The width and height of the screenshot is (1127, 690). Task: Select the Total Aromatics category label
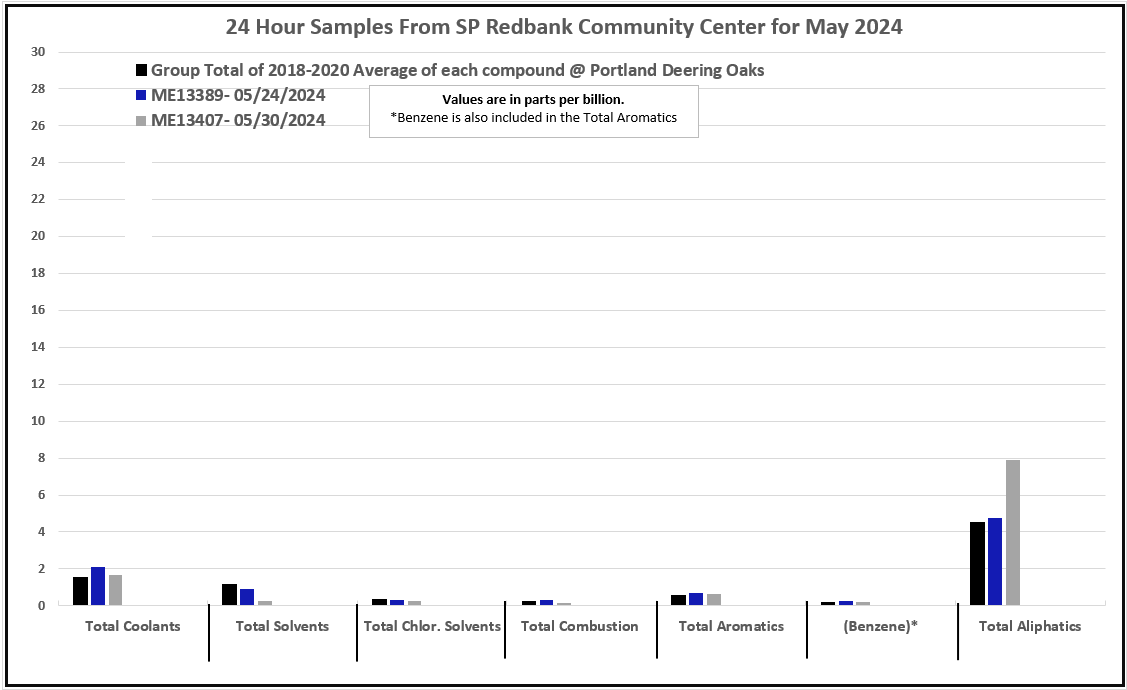pos(731,627)
